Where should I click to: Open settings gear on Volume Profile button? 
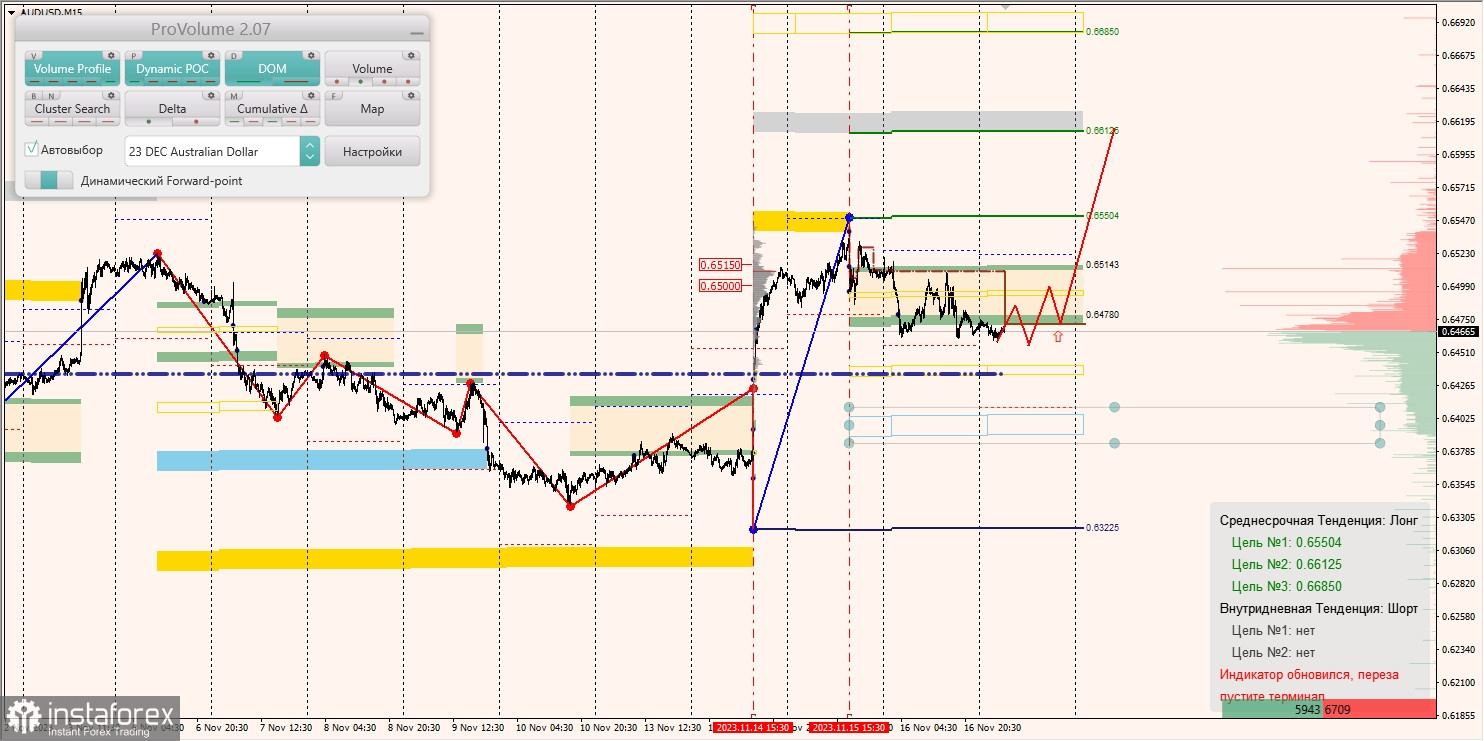[x=110, y=56]
